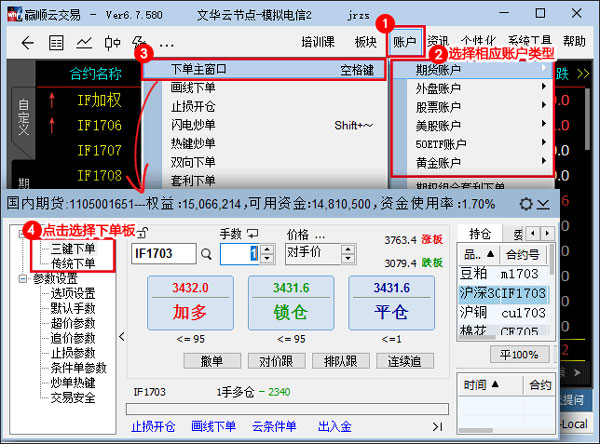Screen dimensions: 600x444
Task: Open the 云条件单 link
Action: (x=274, y=426)
